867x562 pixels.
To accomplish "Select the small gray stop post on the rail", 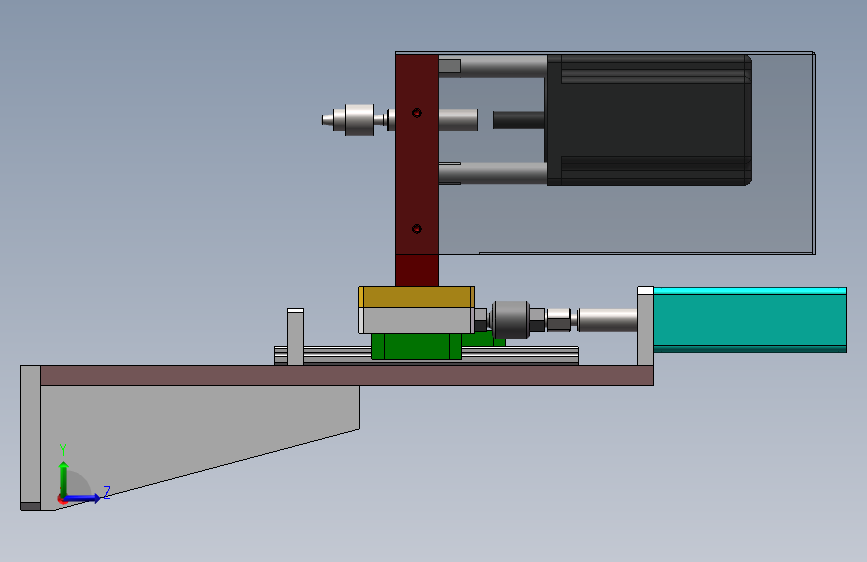I will [295, 337].
